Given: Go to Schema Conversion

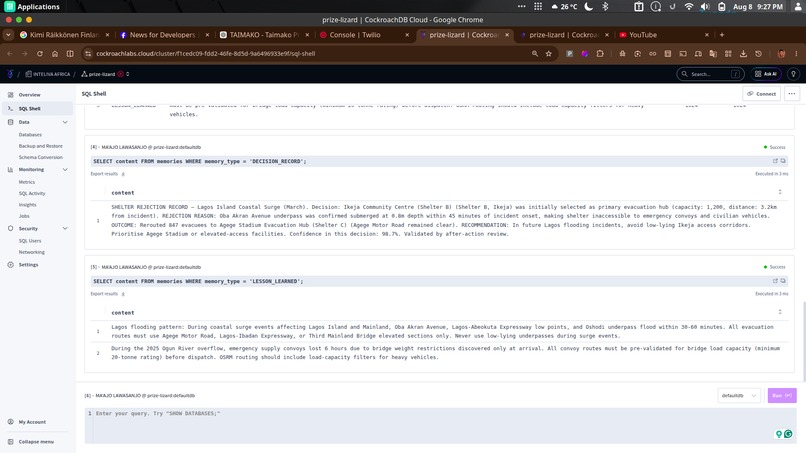Looking at the screenshot, I should pyautogui.click(x=41, y=157).
